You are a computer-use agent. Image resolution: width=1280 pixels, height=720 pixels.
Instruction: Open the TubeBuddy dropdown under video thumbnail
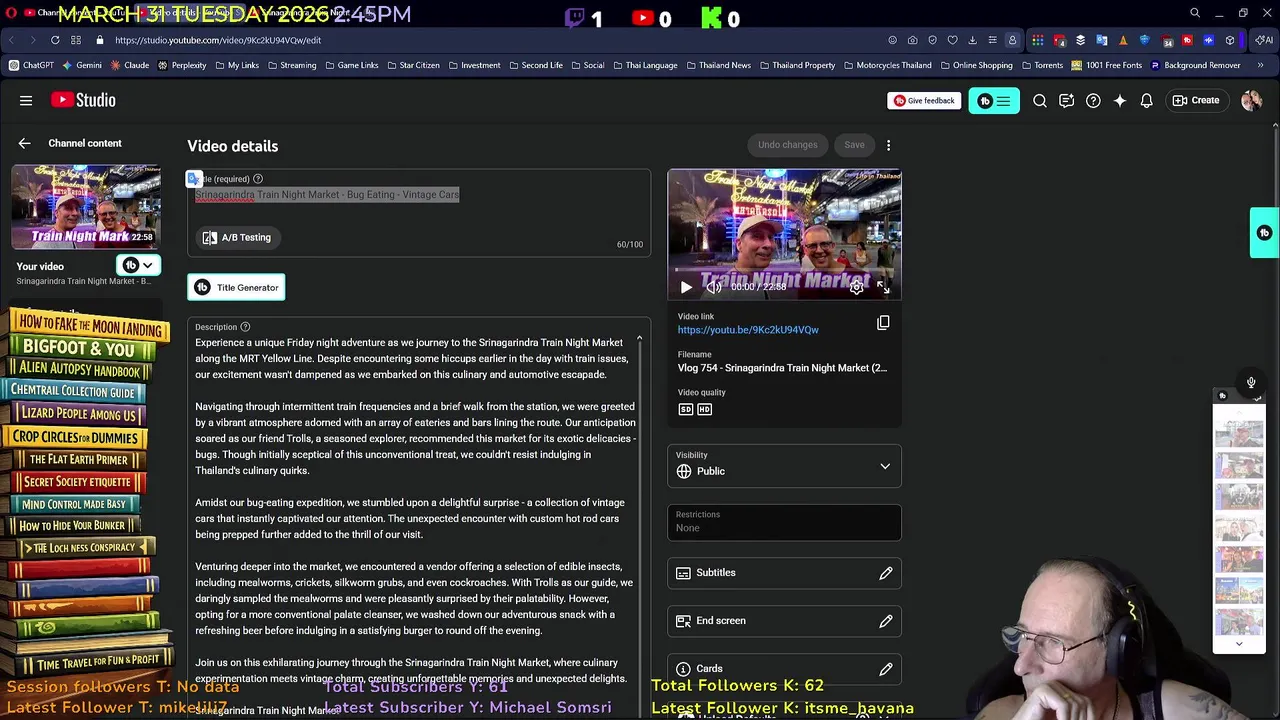coord(138,265)
